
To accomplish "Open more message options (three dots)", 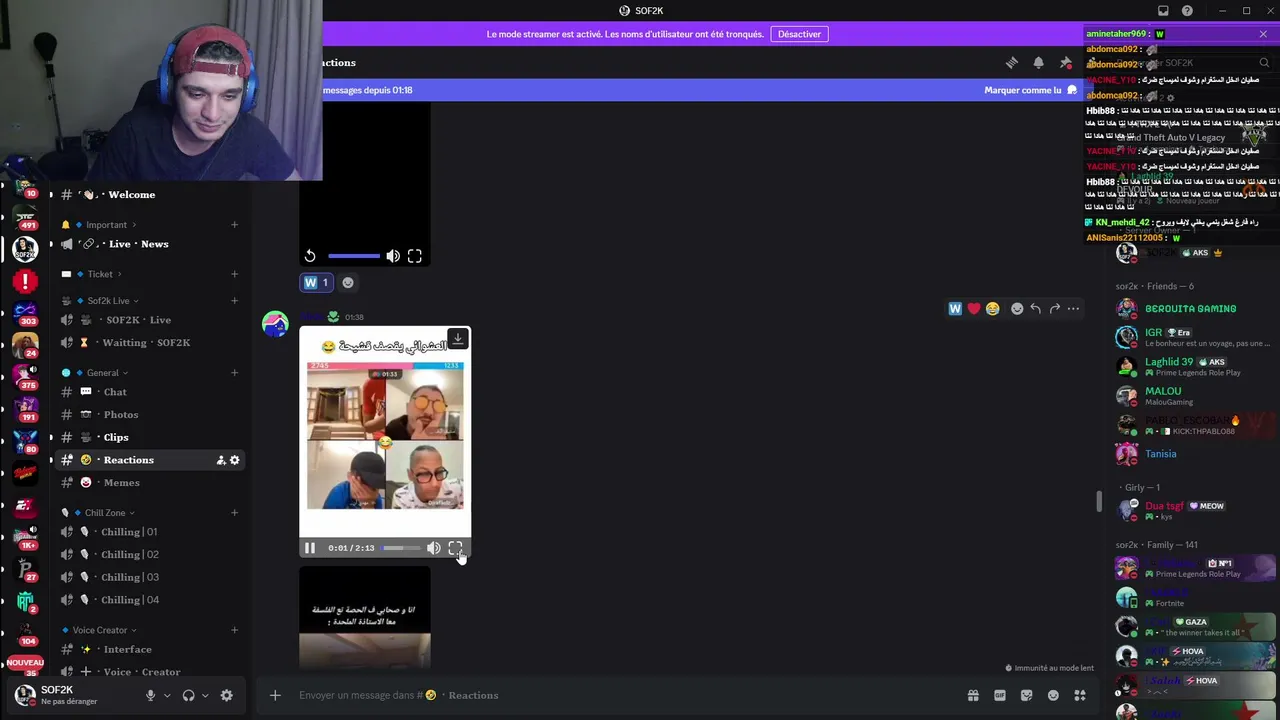I will coord(1073,309).
